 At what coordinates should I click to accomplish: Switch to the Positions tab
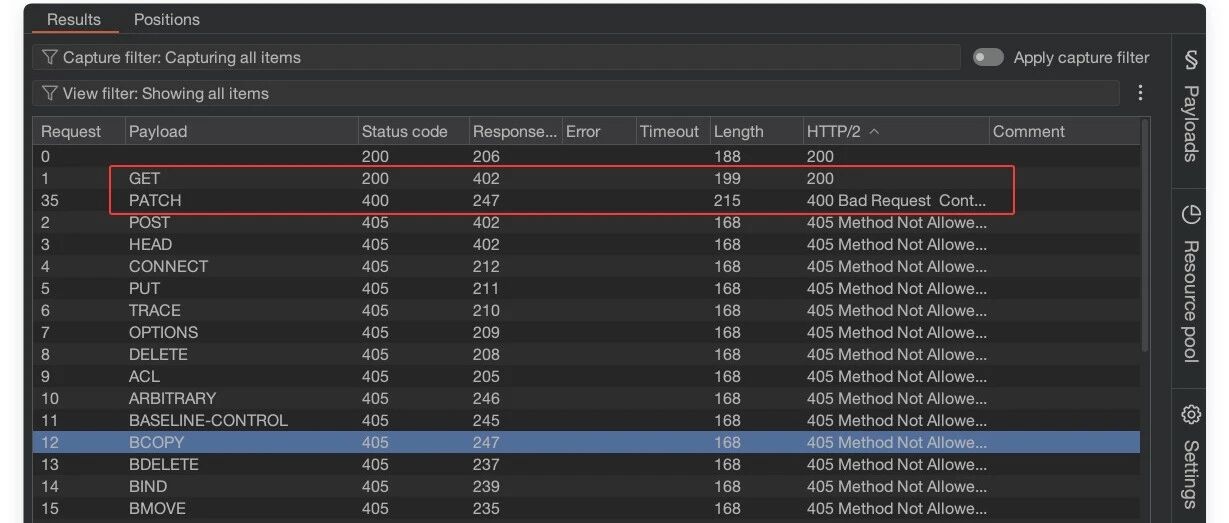(167, 19)
